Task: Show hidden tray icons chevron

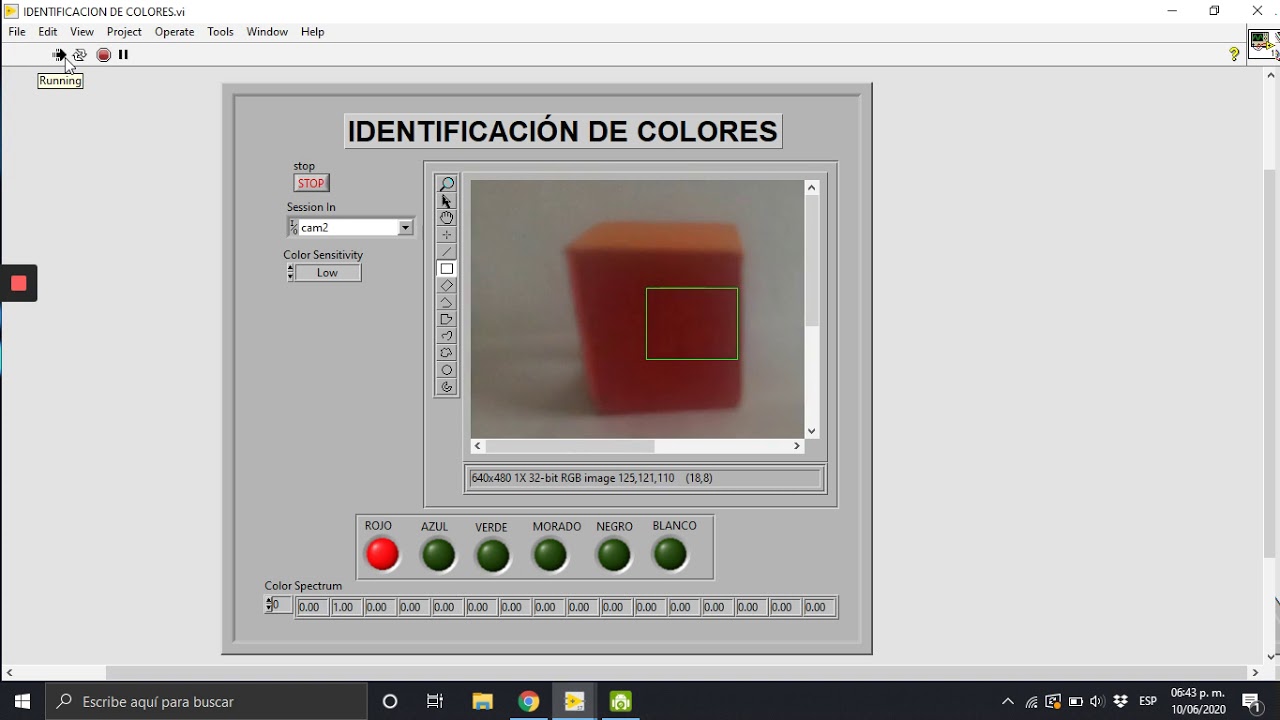Action: pos(1007,701)
